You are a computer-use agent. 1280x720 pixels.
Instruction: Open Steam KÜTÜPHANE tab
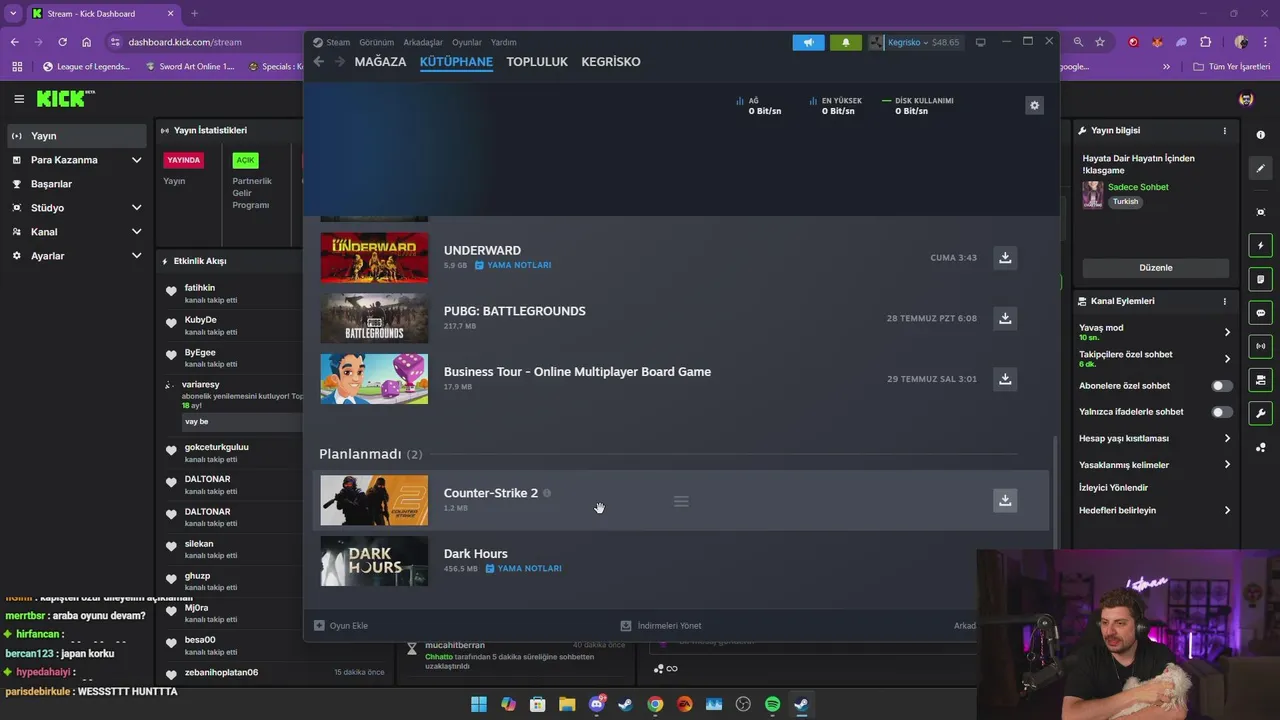(x=456, y=62)
